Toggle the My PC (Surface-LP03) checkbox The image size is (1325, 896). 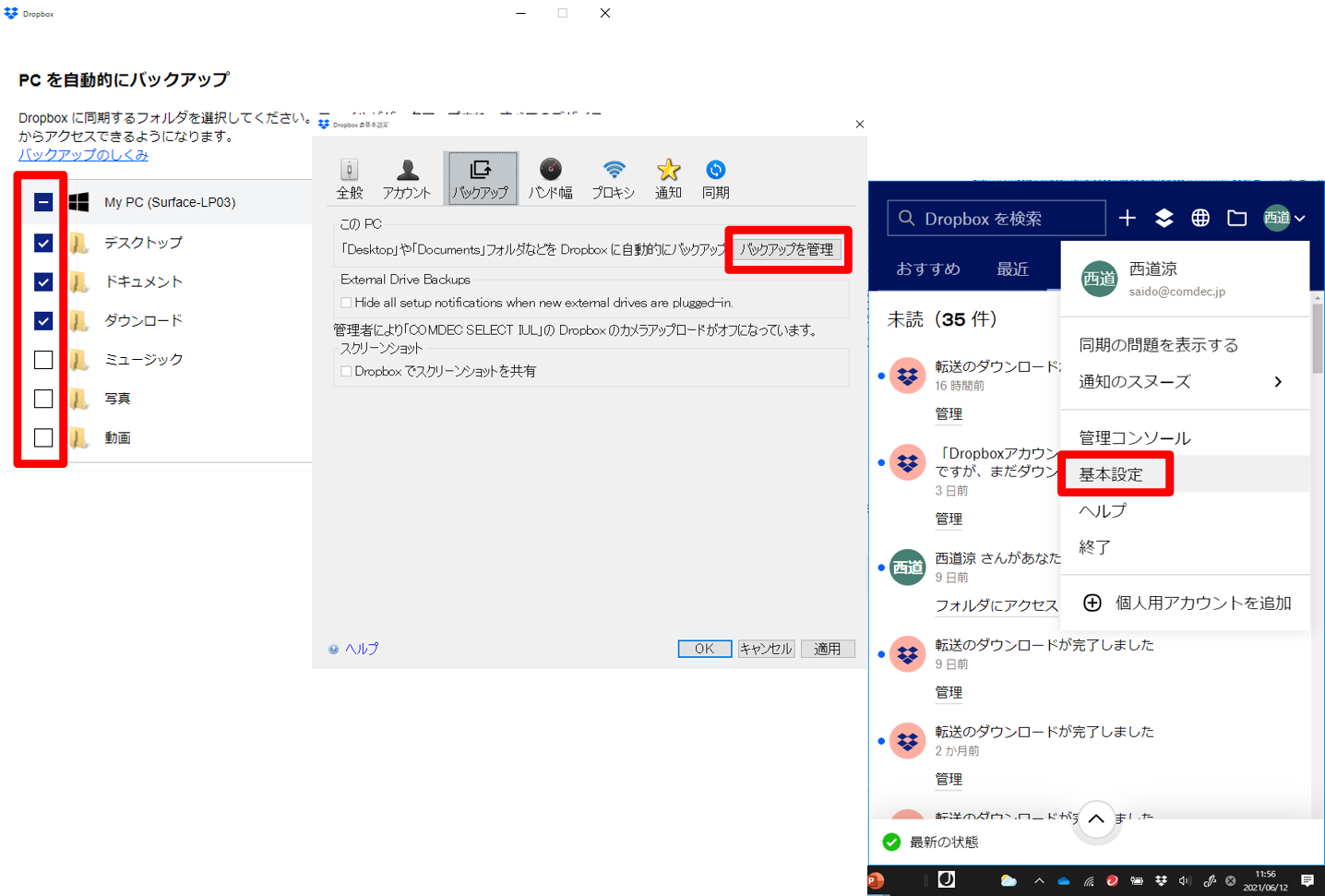43,202
